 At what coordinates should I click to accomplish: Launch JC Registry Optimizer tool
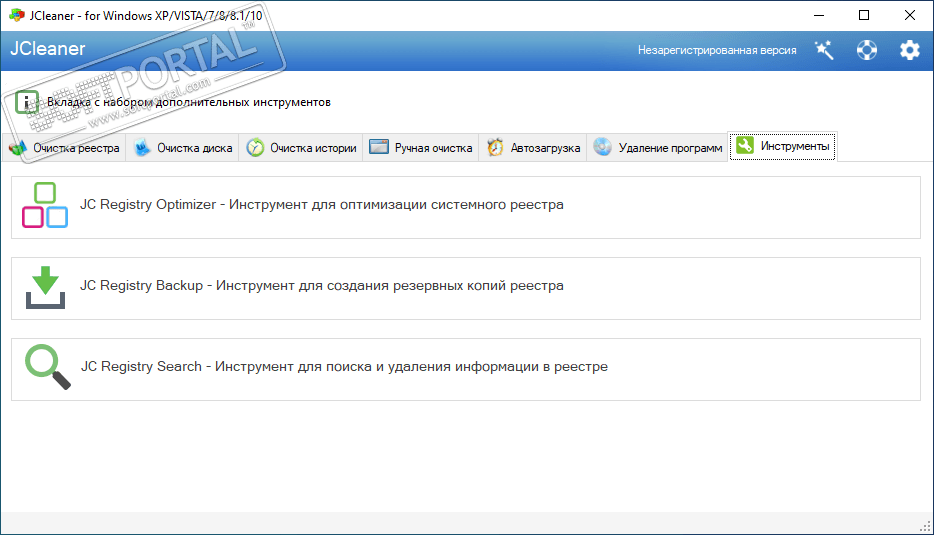[466, 207]
